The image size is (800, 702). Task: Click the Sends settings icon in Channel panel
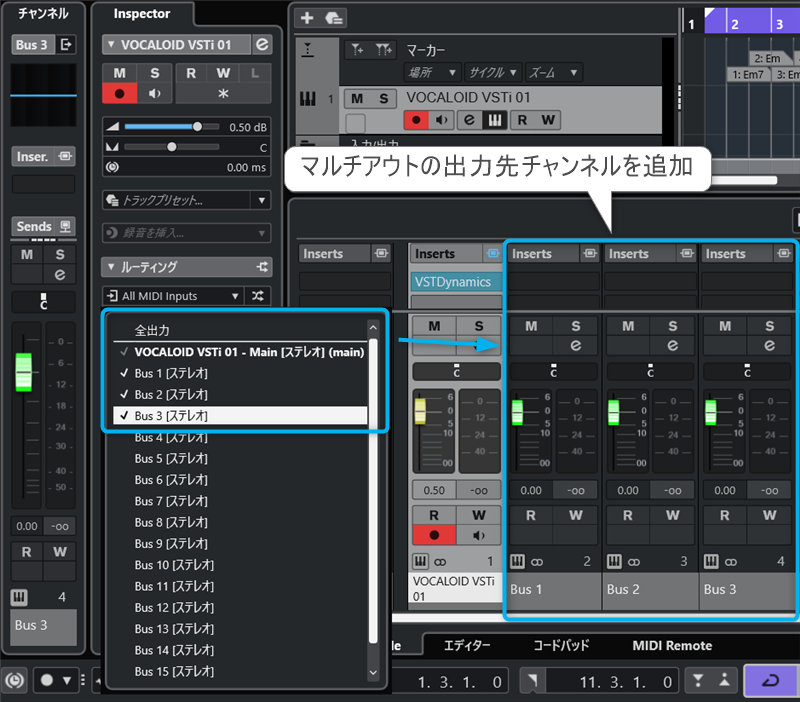point(65,226)
